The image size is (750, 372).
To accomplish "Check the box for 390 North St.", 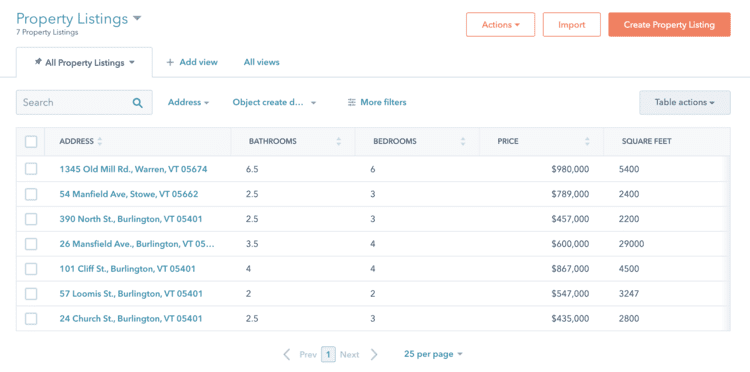I will coord(31,219).
